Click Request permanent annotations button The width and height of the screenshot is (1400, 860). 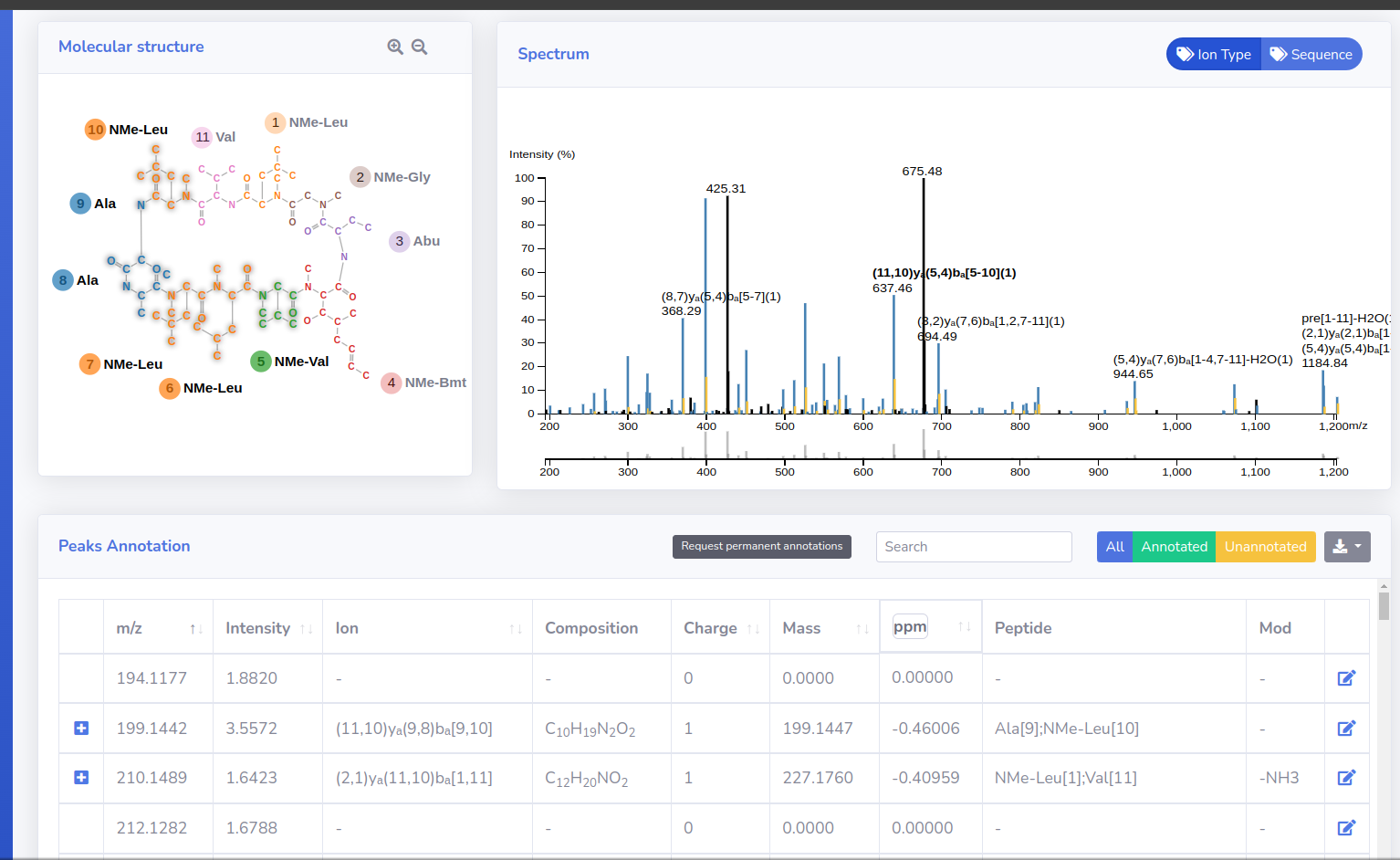pos(761,547)
